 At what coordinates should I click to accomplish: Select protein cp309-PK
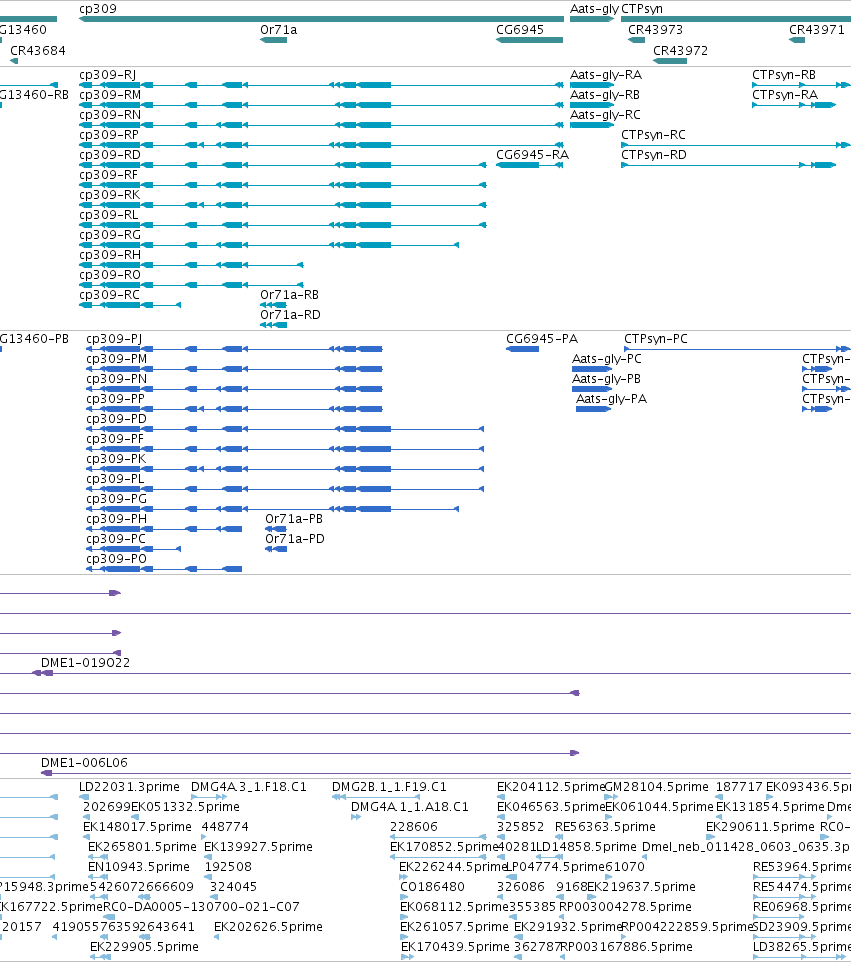(x=117, y=459)
